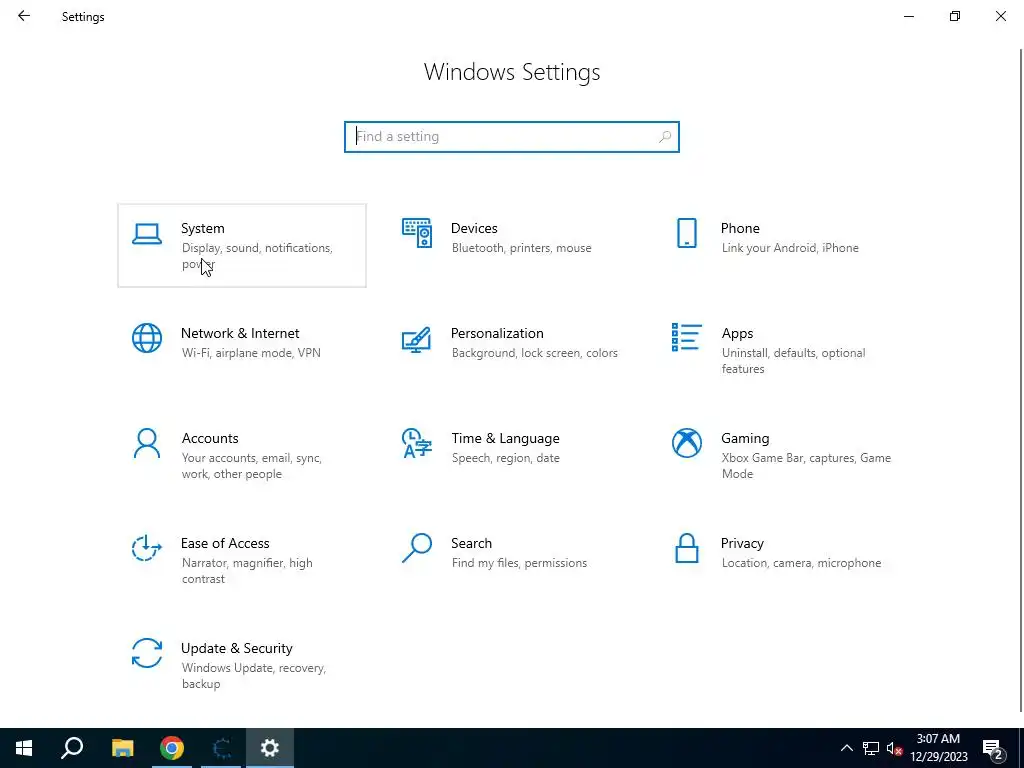Click 'Windows Update, recovery, backup' text
Screen dimensions: 1024x768
253,676
